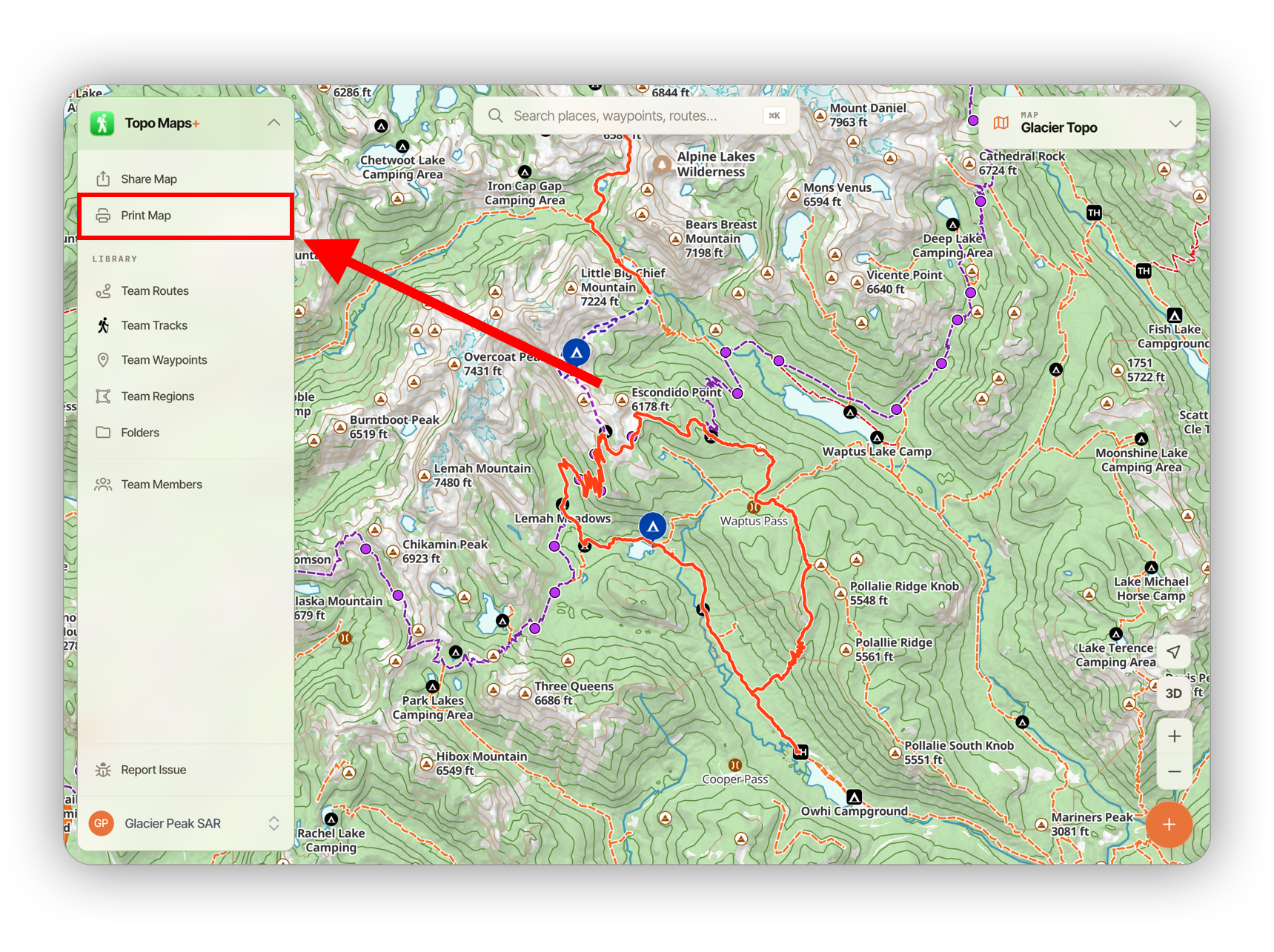
Task: Click the region icon beside Team Regions
Action: [x=103, y=396]
